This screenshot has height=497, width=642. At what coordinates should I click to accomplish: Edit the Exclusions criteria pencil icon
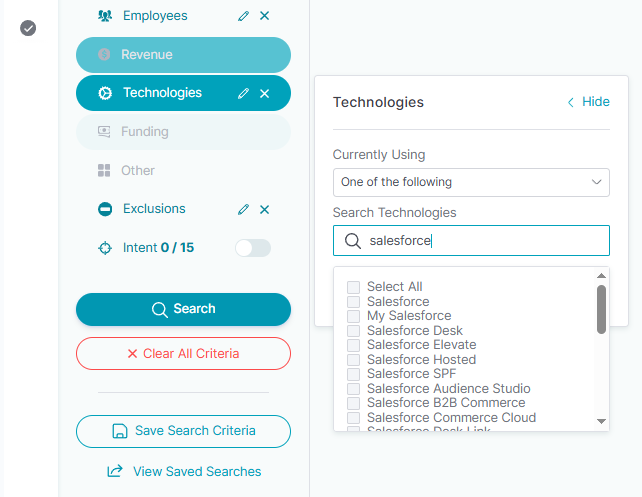point(243,209)
